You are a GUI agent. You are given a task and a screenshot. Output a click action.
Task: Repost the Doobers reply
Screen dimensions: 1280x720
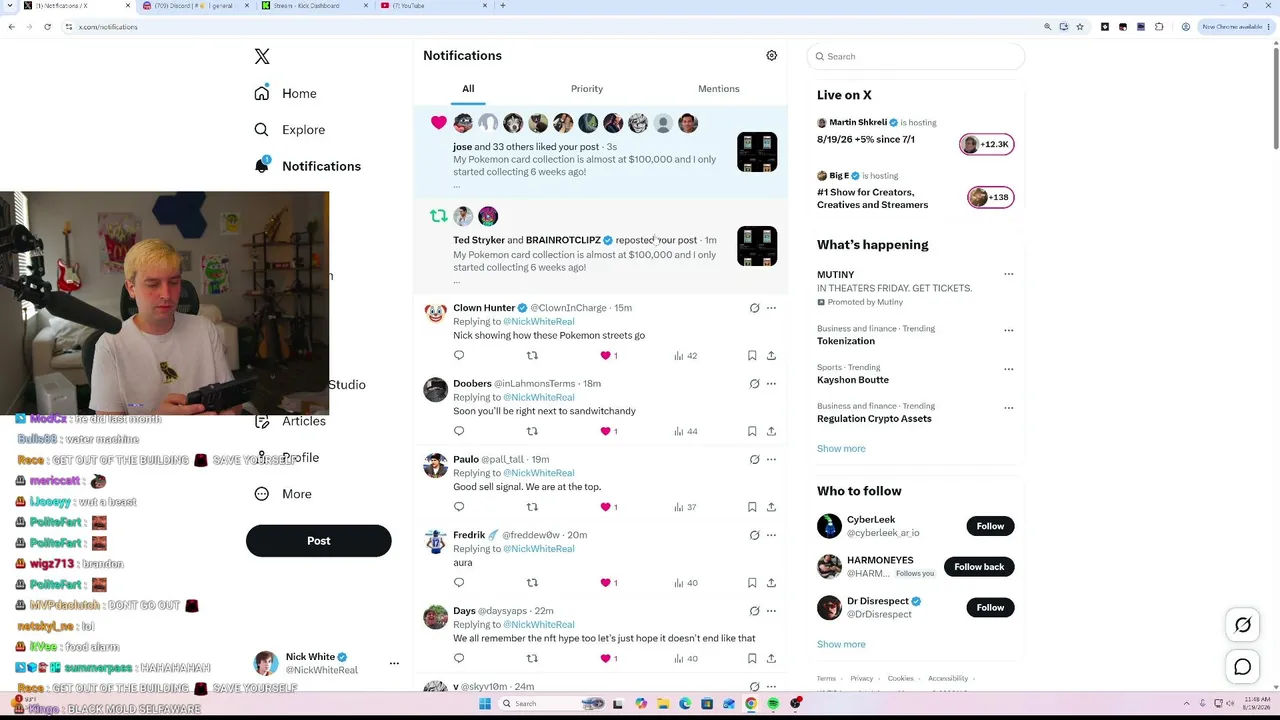pyautogui.click(x=532, y=431)
